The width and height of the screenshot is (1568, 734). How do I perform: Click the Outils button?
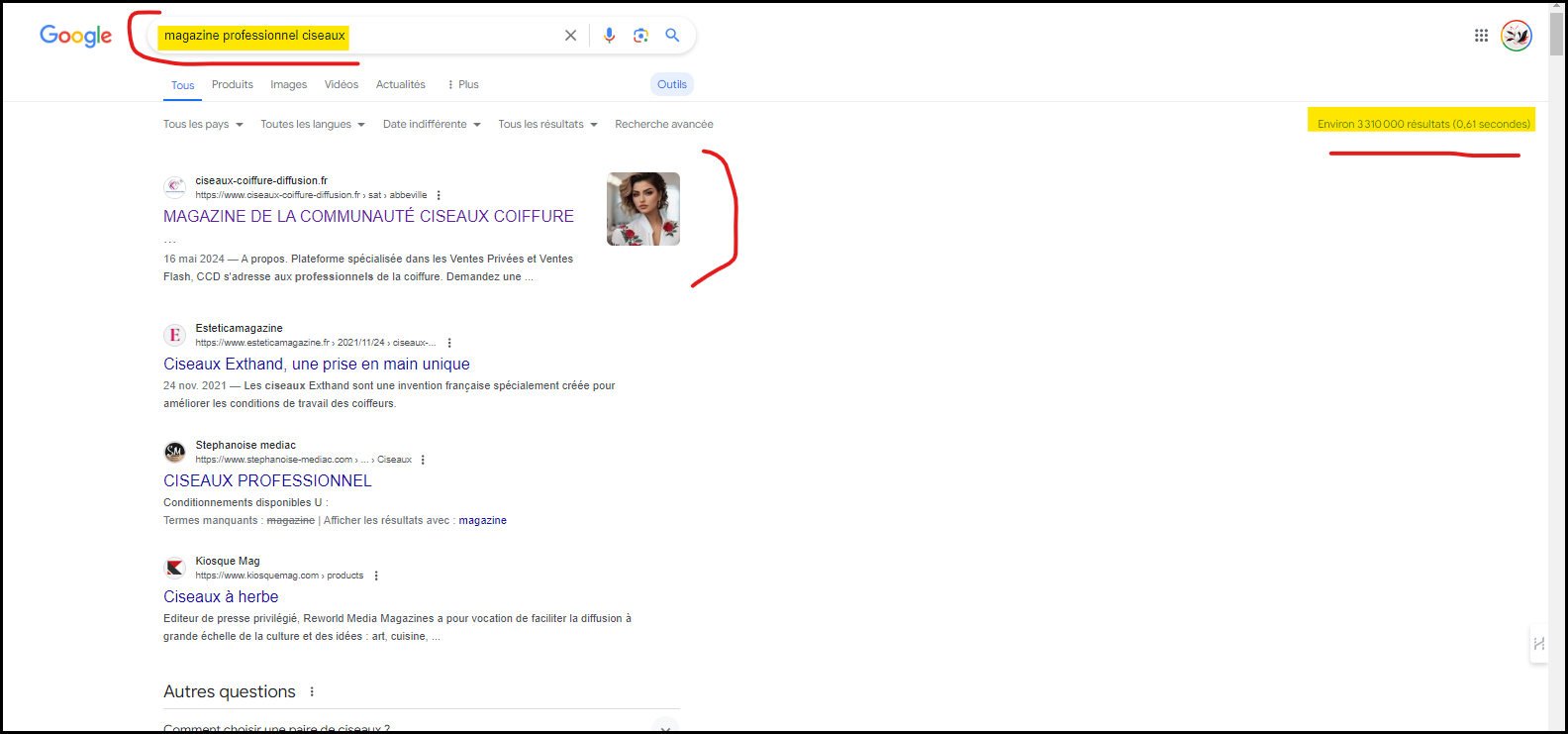click(x=671, y=85)
